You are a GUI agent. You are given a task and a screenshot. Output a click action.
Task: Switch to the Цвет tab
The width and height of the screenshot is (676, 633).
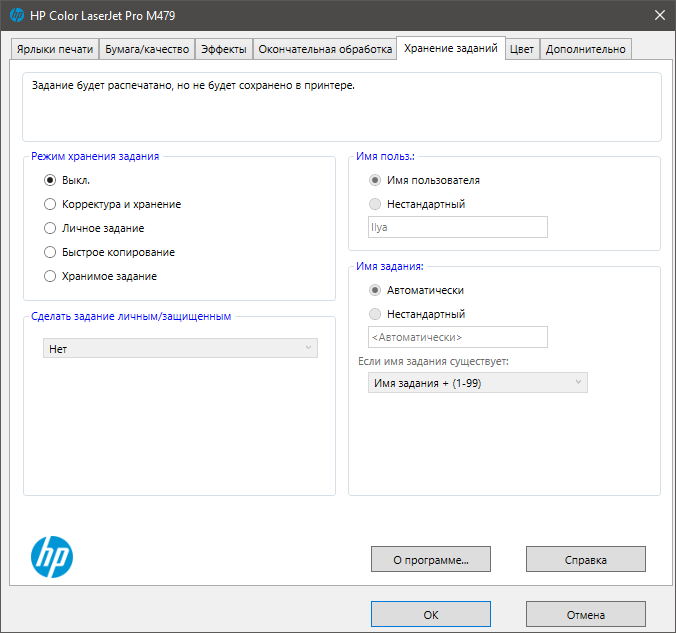(x=521, y=49)
